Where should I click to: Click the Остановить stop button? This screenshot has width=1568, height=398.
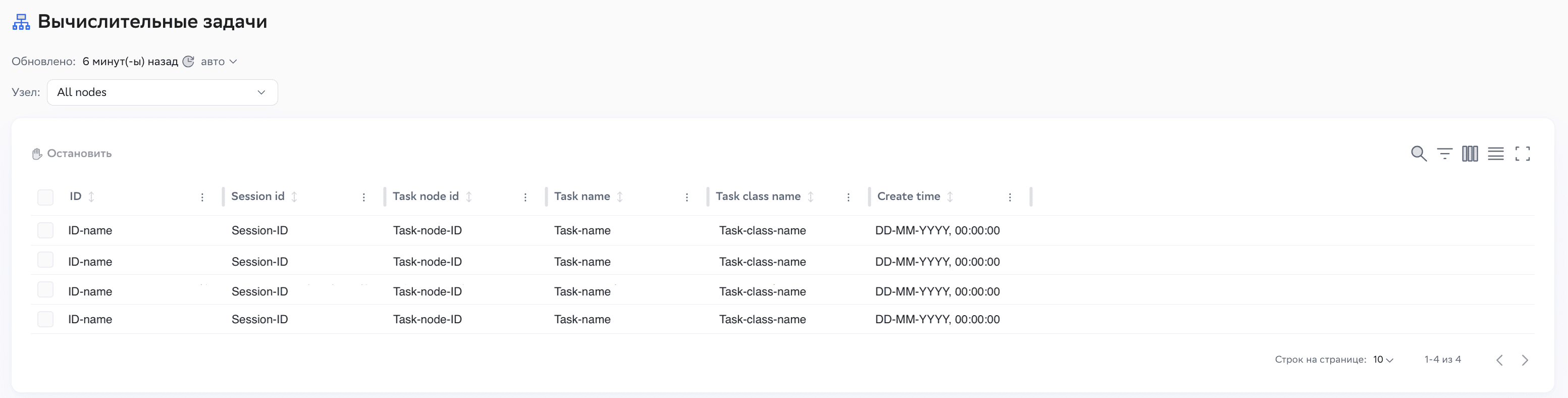click(72, 154)
